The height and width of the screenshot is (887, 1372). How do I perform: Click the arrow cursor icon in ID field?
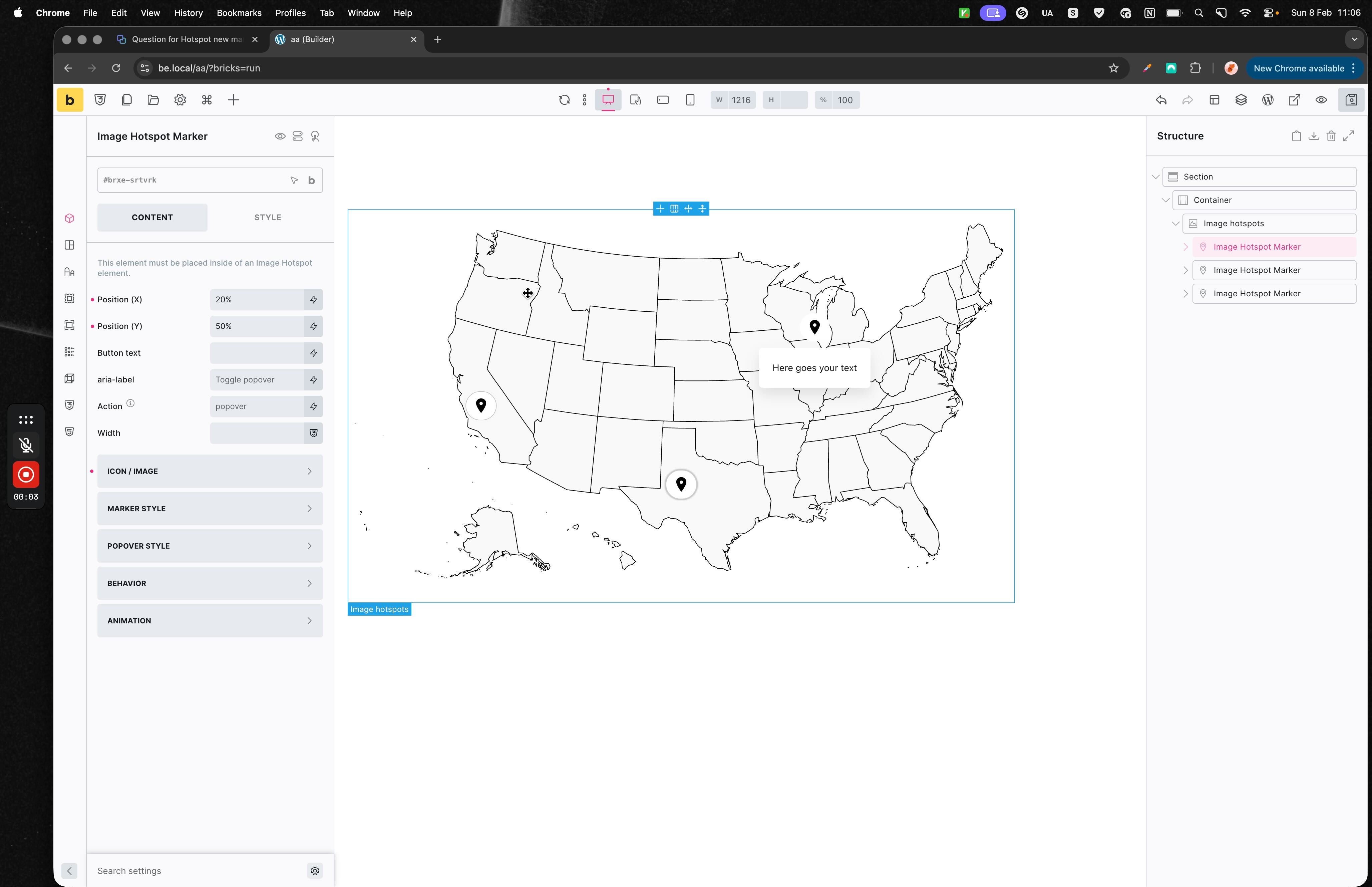point(294,180)
